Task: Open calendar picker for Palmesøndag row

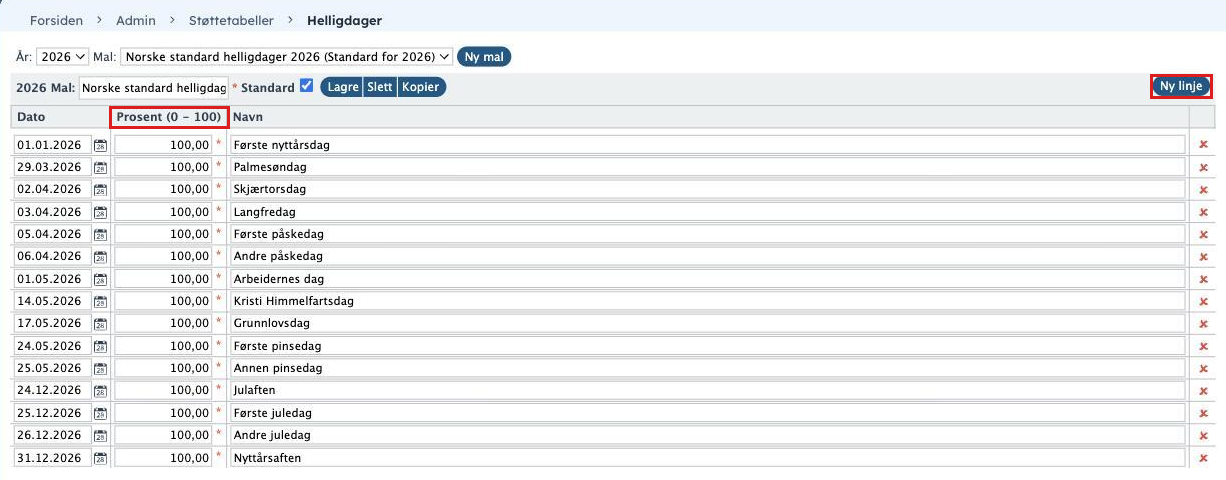Action: (x=100, y=167)
